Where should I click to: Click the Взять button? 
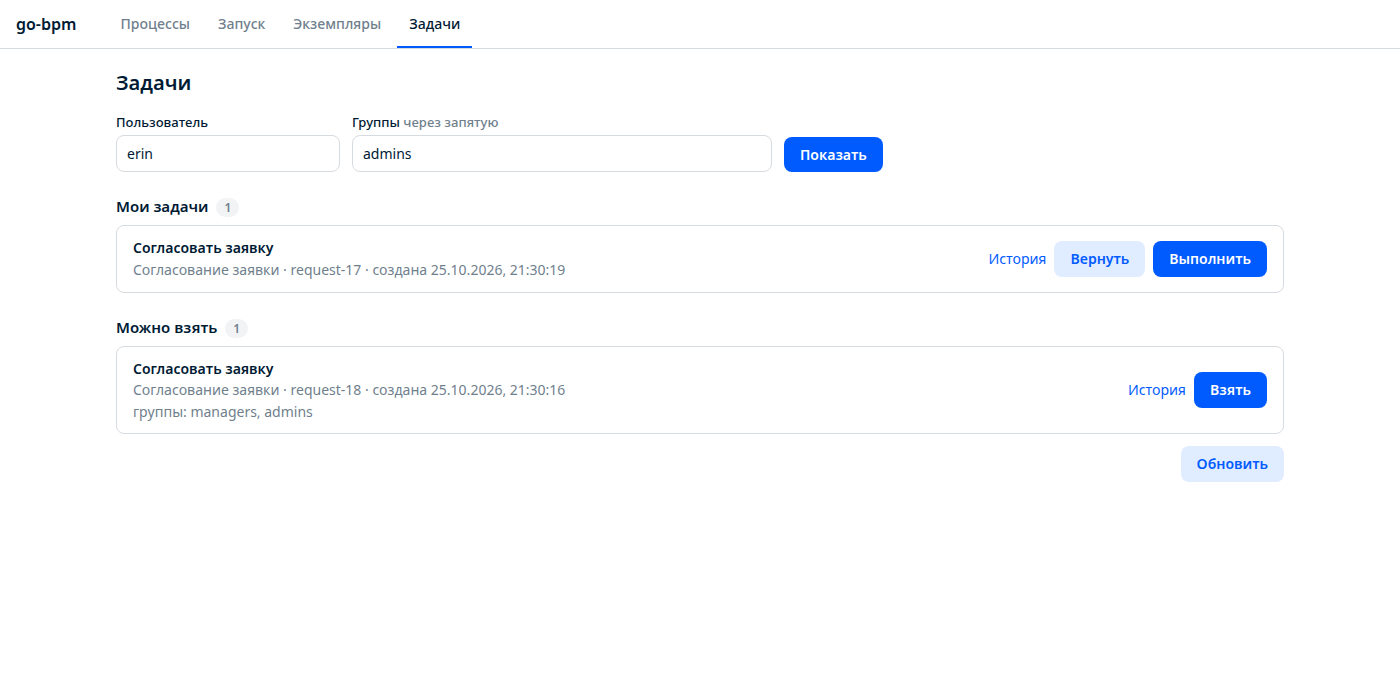click(x=1230, y=390)
